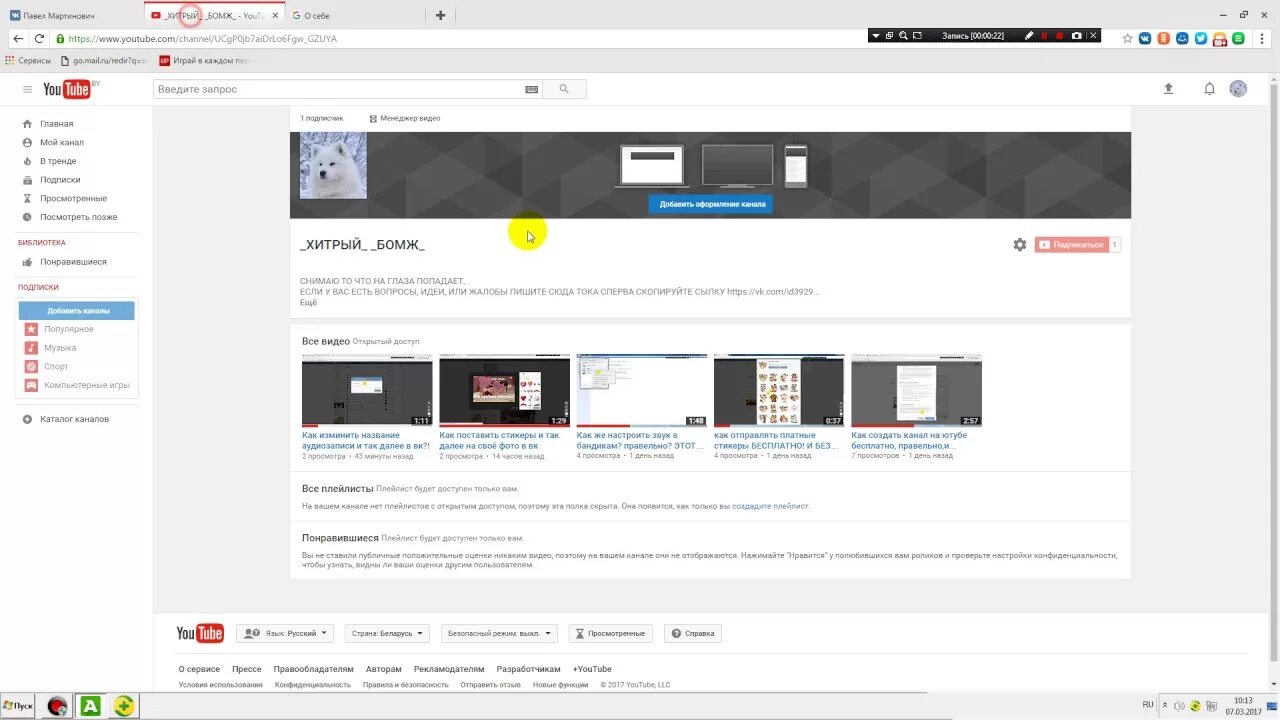Expand channel description with Ещё
This screenshot has height=720, width=1280.
click(x=308, y=302)
